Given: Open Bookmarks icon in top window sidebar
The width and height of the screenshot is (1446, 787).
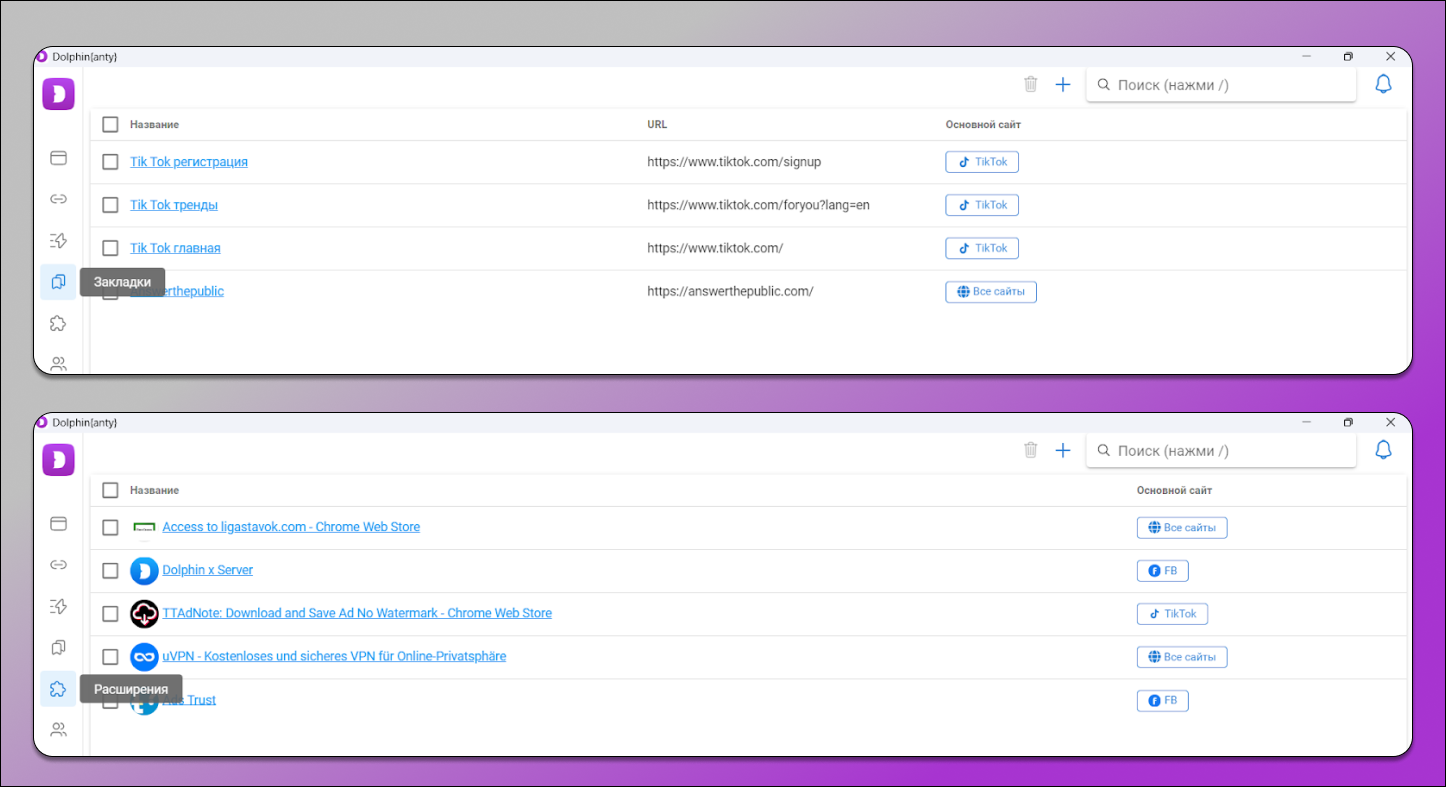Looking at the screenshot, I should 58,282.
